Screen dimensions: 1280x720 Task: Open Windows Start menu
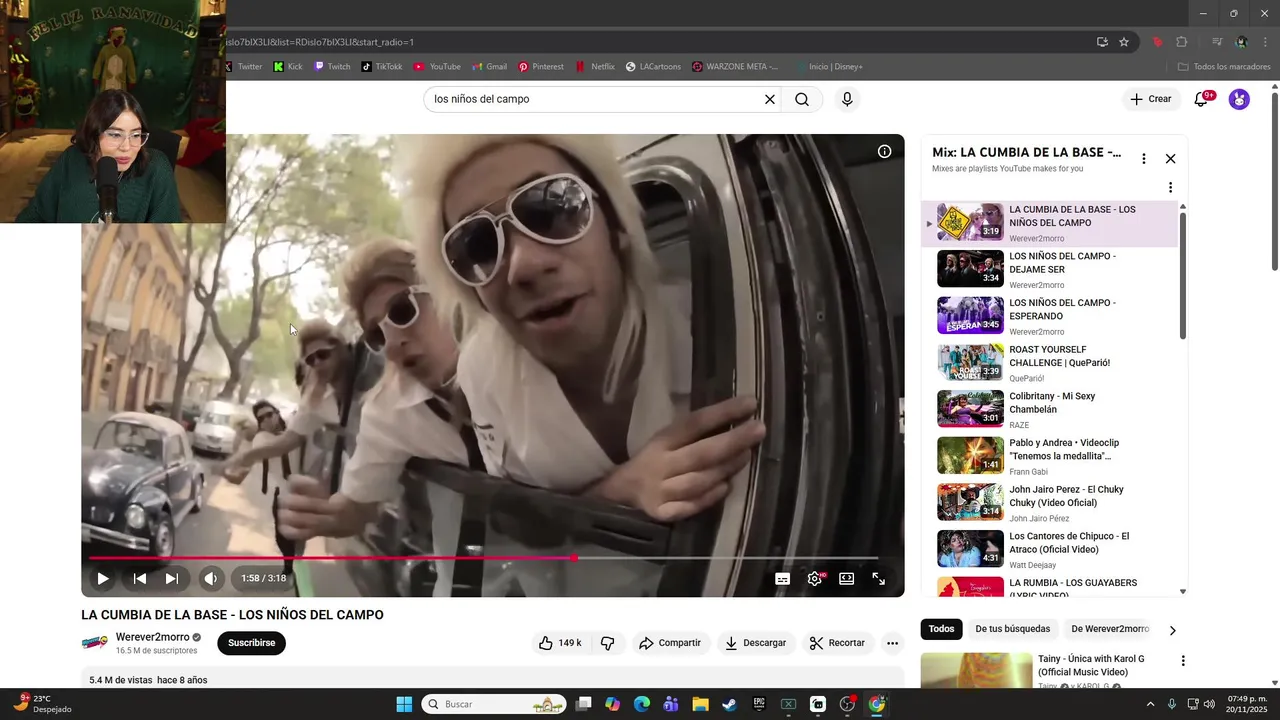click(404, 704)
